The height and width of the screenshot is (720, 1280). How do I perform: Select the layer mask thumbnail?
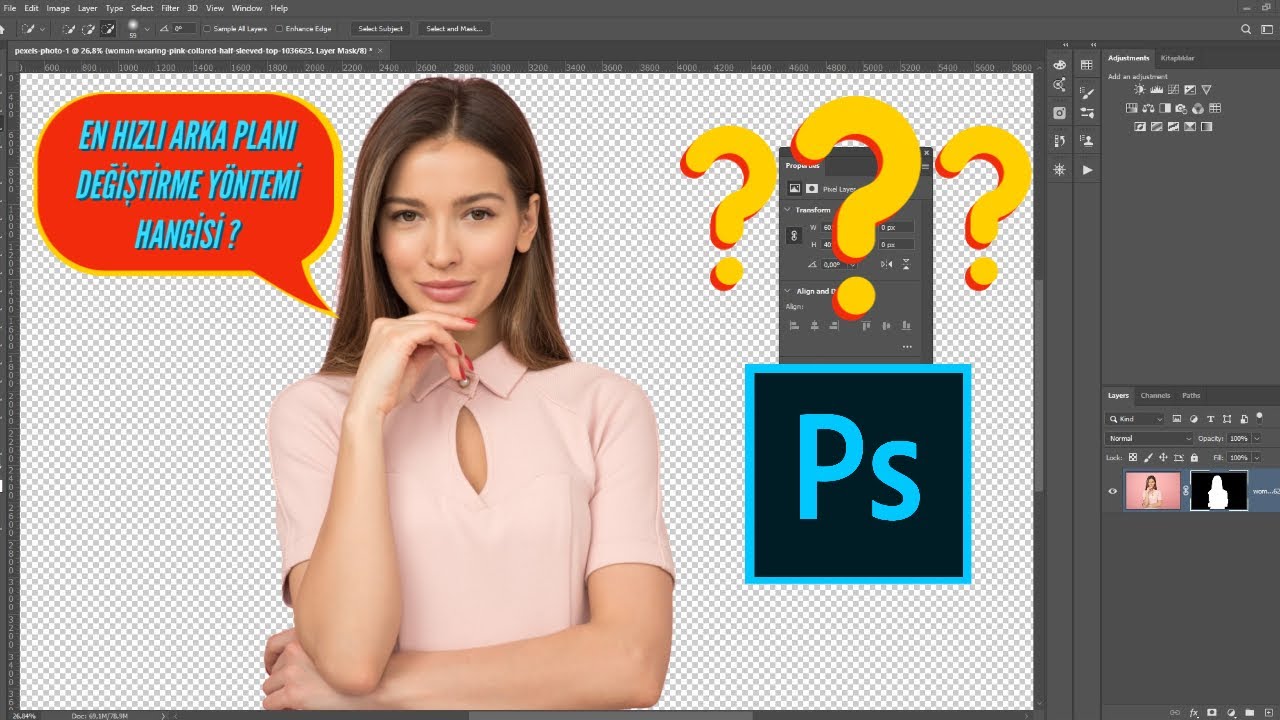click(1219, 491)
